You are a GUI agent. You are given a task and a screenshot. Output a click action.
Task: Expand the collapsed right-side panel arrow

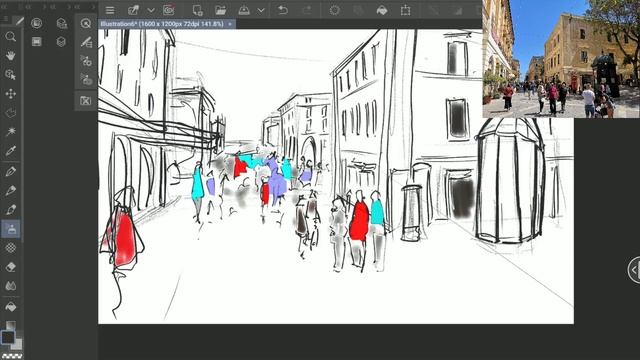[634, 270]
